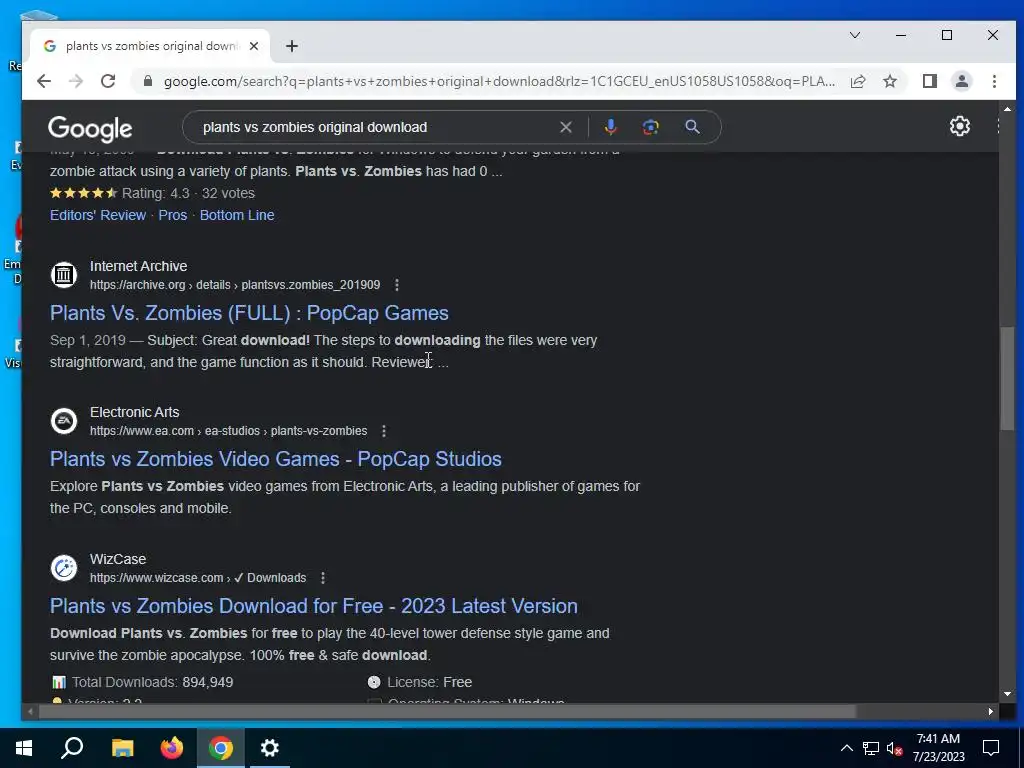Click the scroll left arrow at bottom

(x=30, y=711)
